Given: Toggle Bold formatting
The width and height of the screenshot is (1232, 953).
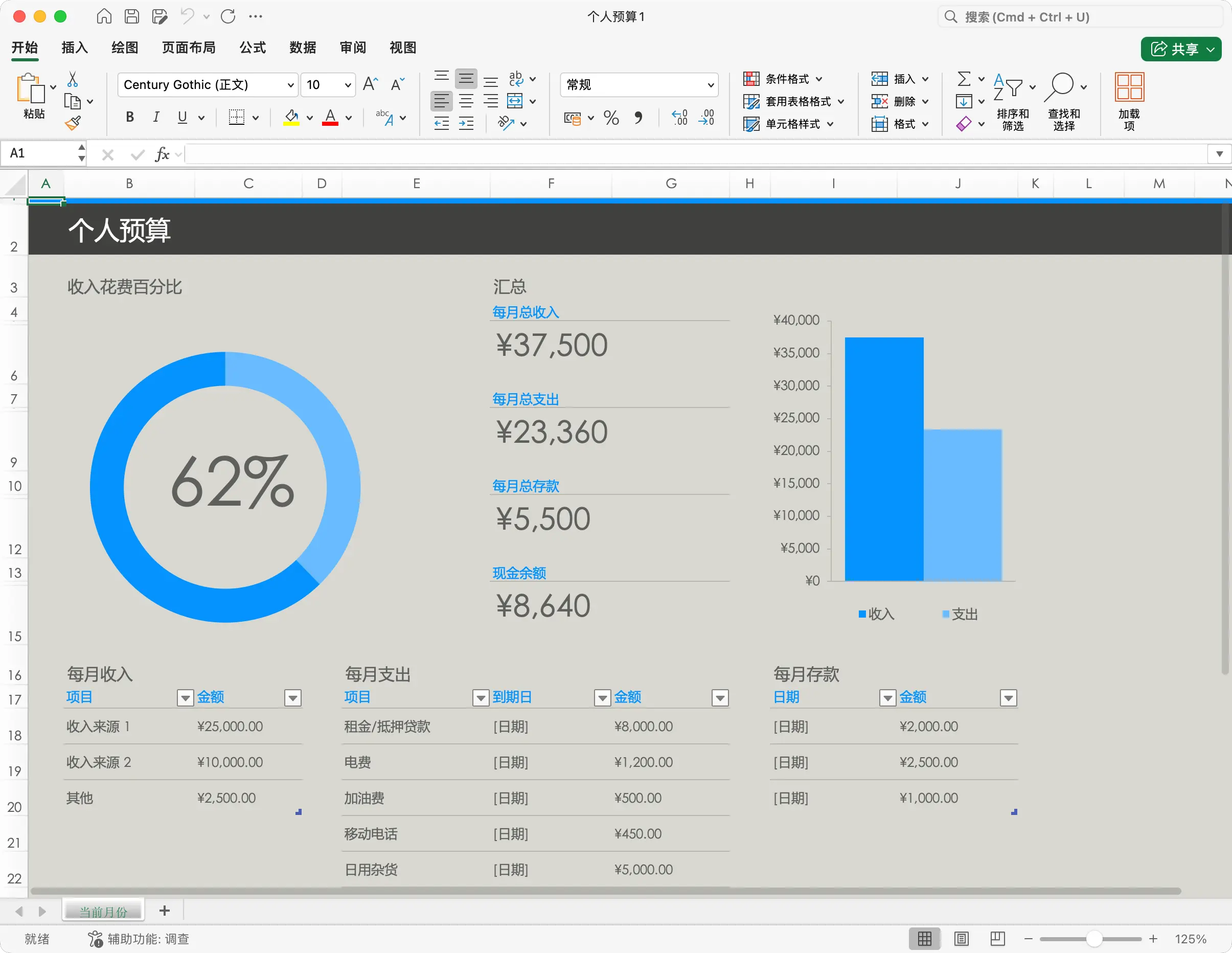Looking at the screenshot, I should [x=130, y=118].
